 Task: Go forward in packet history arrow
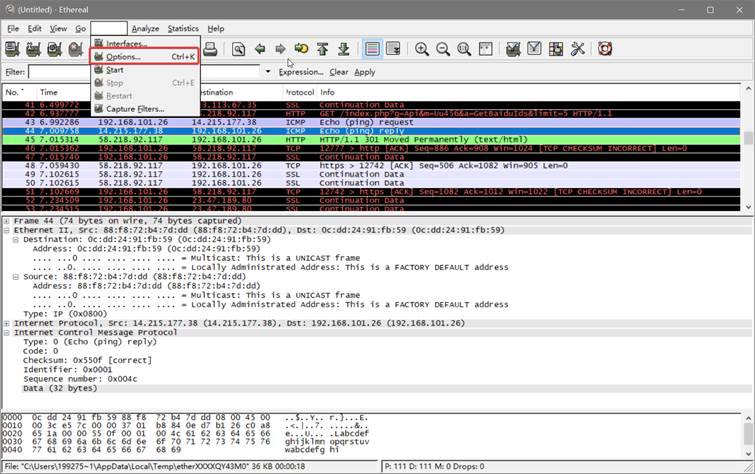(x=280, y=49)
